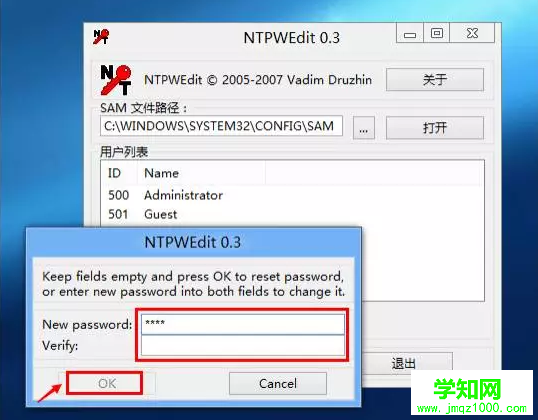This screenshot has height=420, width=538.
Task: Click the Verify password field
Action: 243,346
